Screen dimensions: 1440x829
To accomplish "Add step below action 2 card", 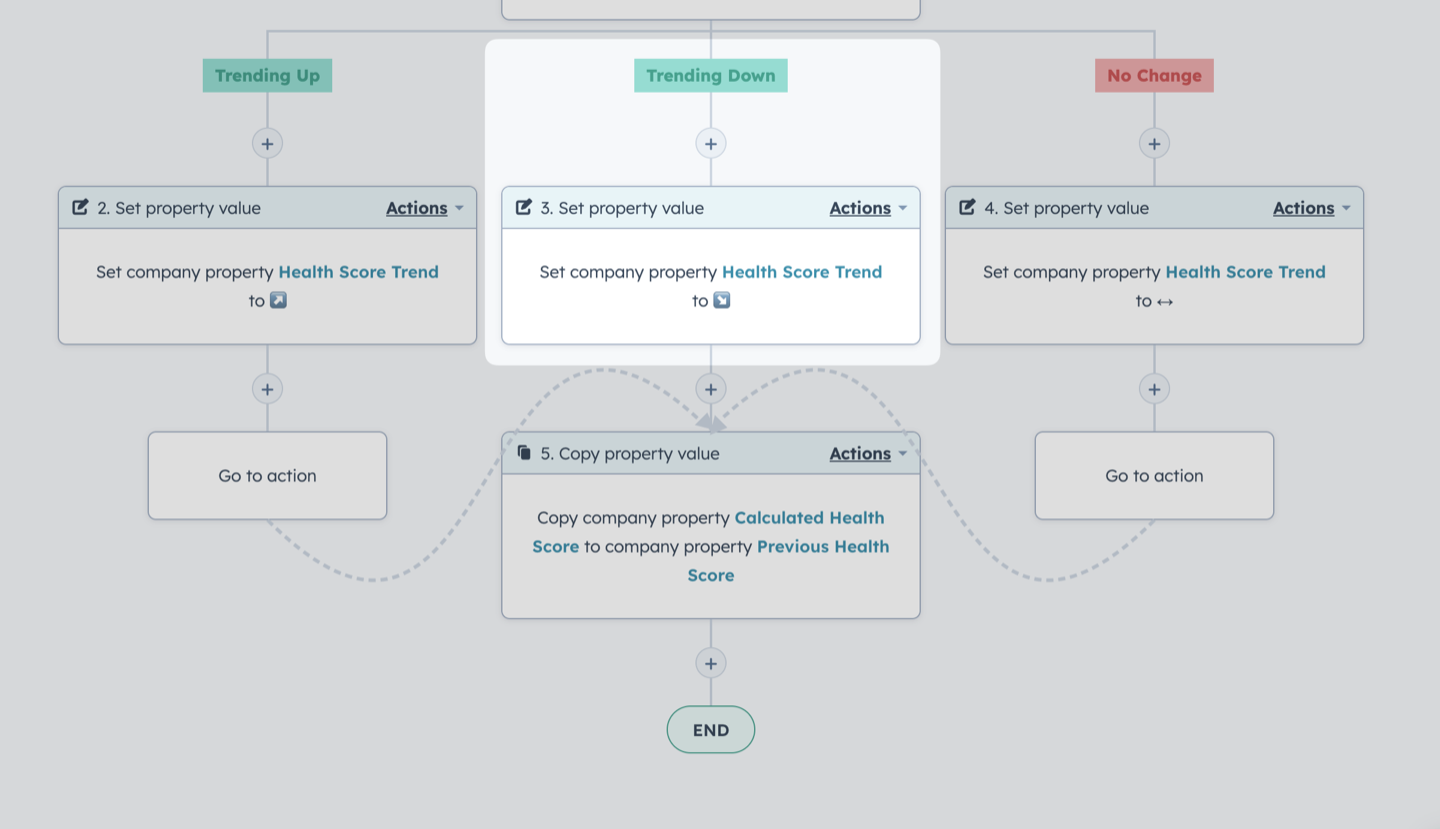I will (x=267, y=389).
